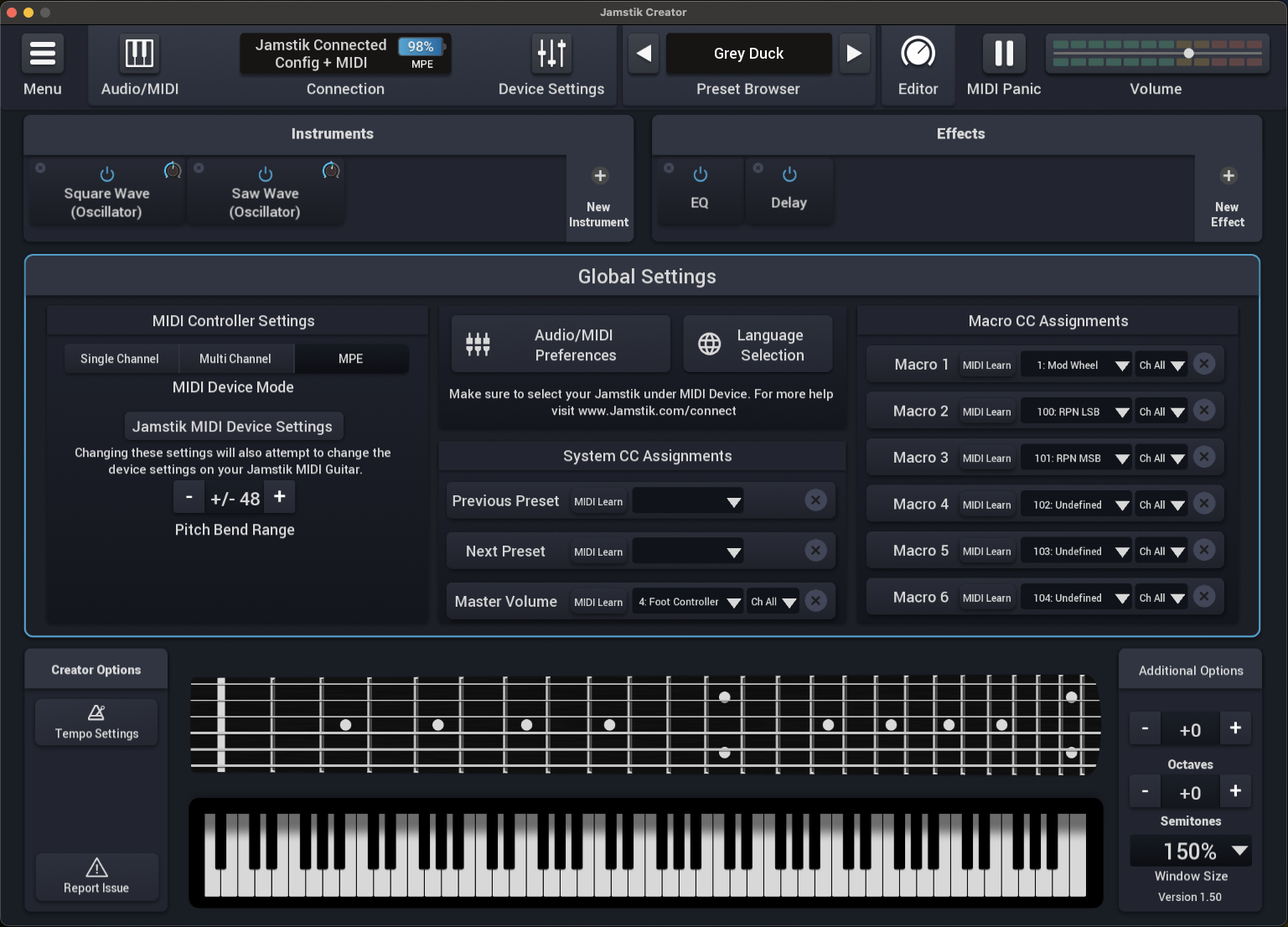
Task: Open Master Volume Ch All dropdown
Action: (773, 602)
